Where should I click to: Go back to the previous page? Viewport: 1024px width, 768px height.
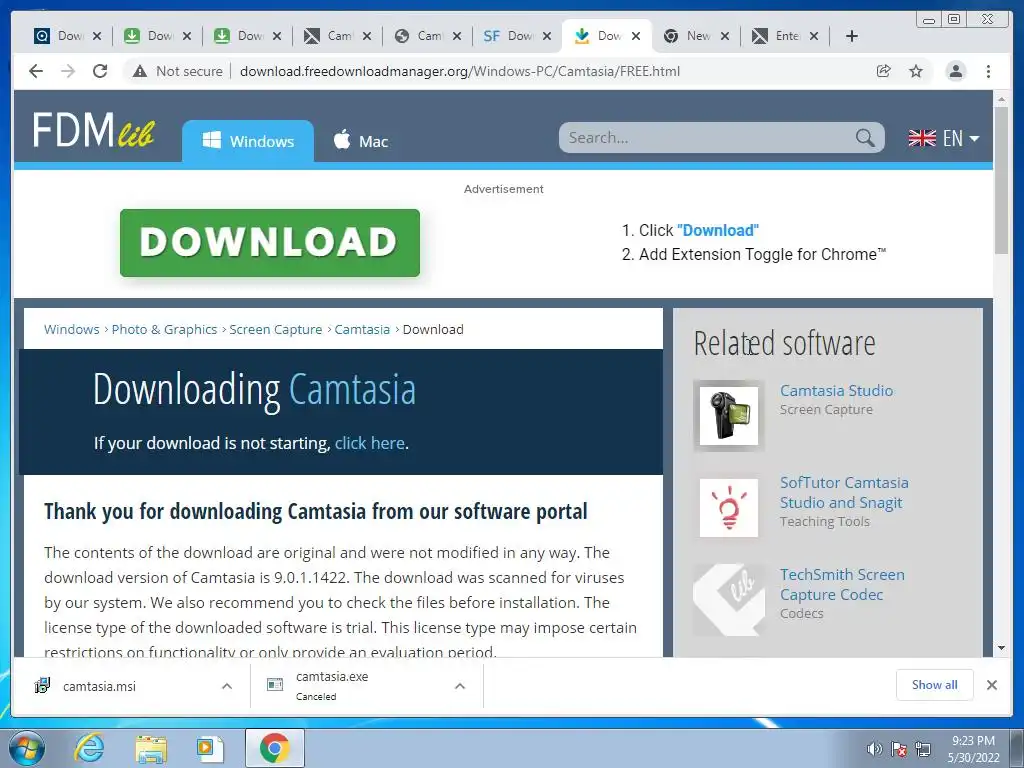(x=36, y=71)
